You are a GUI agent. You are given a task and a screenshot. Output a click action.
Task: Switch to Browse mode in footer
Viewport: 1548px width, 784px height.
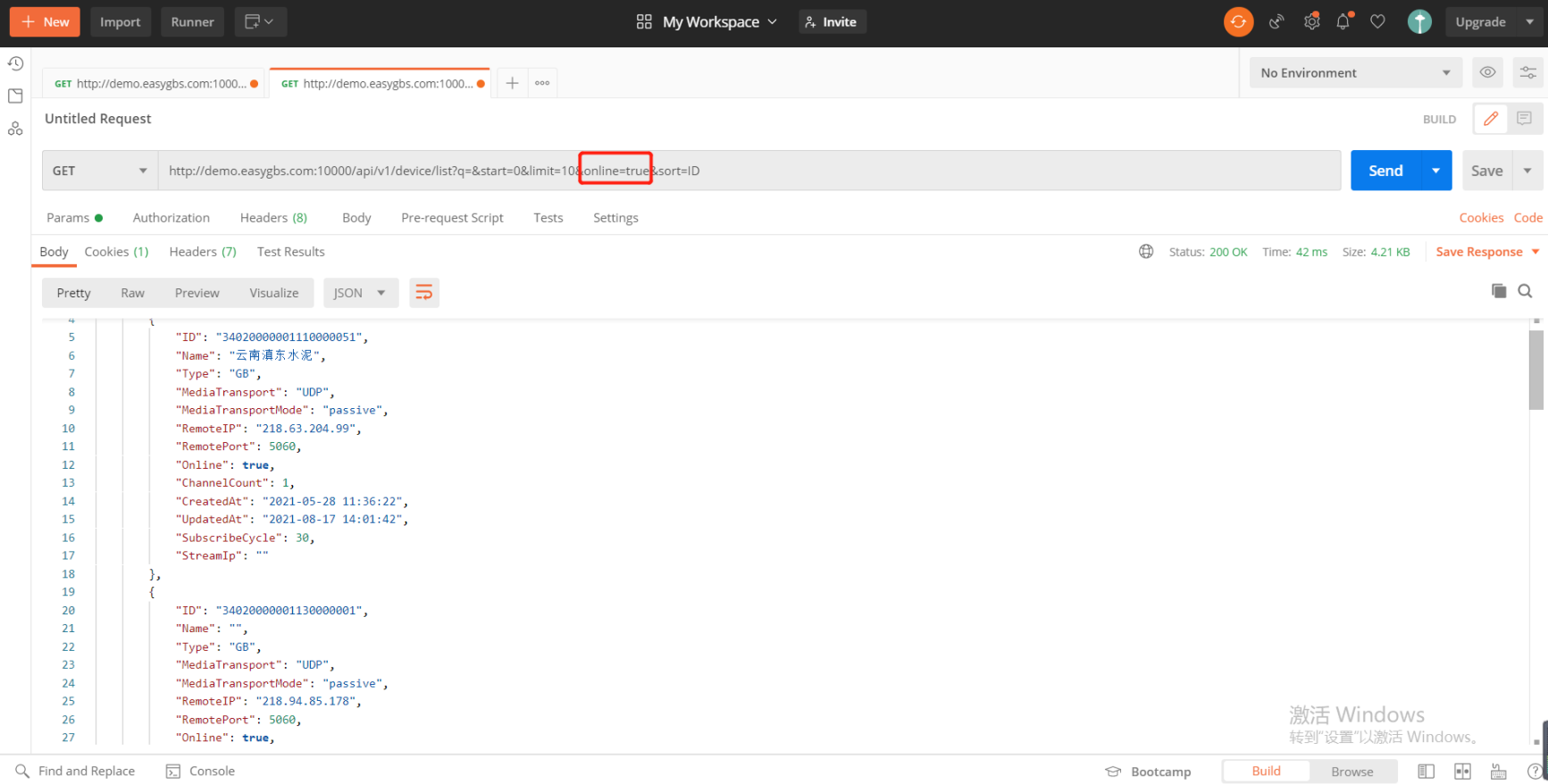[1351, 771]
